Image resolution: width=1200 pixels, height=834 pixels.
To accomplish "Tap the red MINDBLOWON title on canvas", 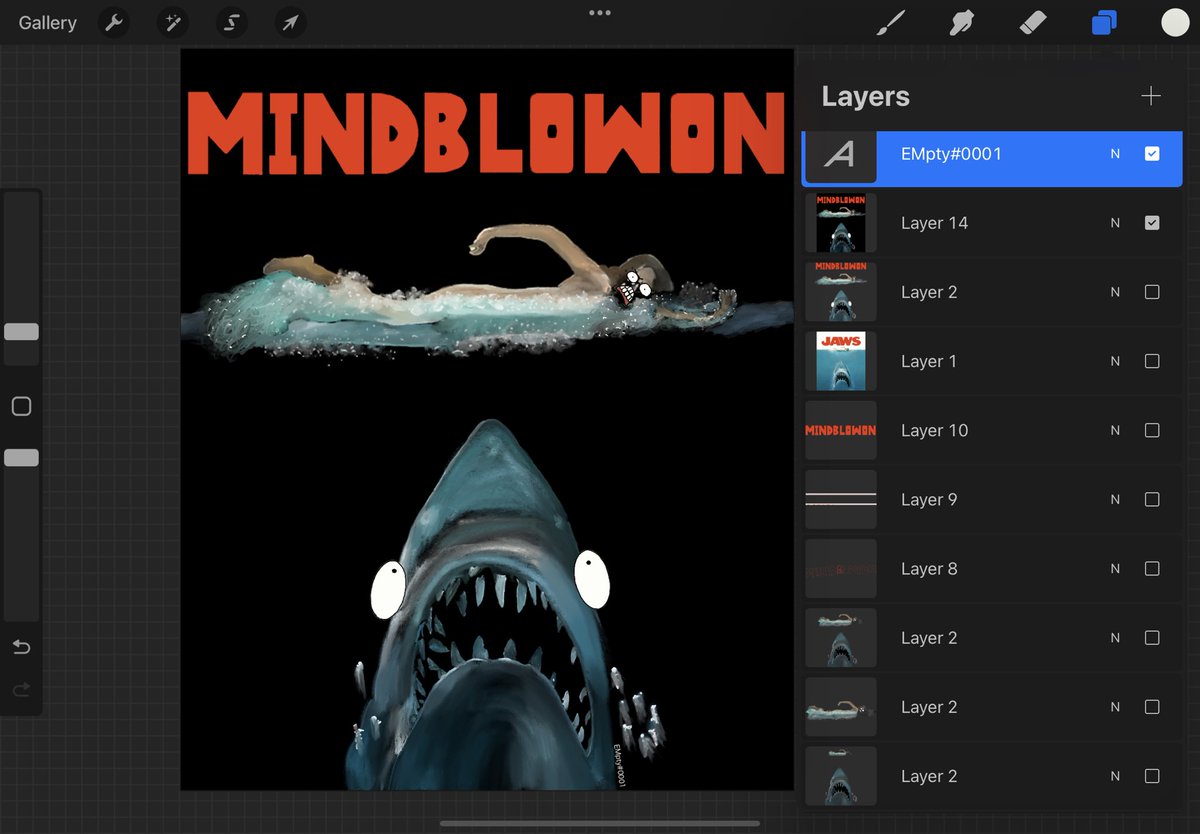I will (x=486, y=132).
